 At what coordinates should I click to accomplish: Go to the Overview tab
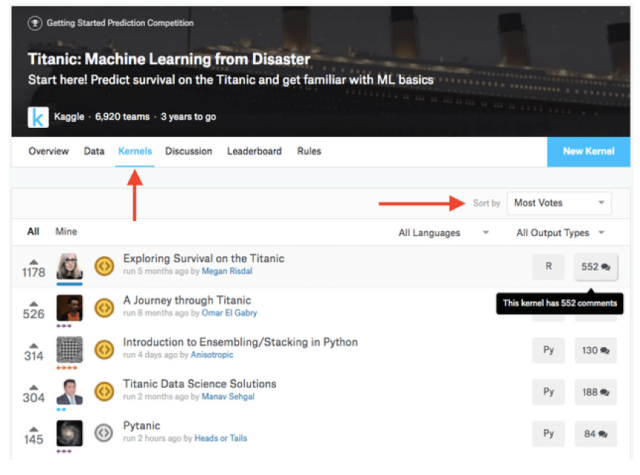pos(49,151)
